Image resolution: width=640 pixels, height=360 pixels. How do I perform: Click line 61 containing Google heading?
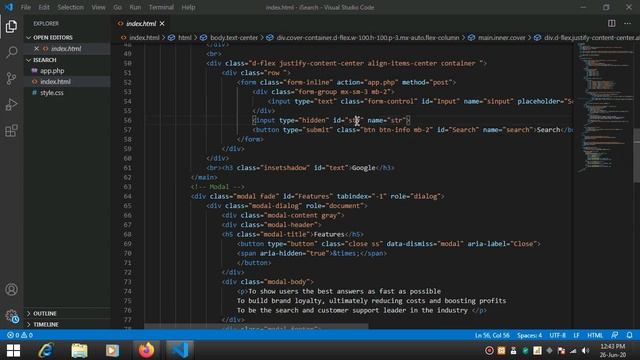[300, 168]
